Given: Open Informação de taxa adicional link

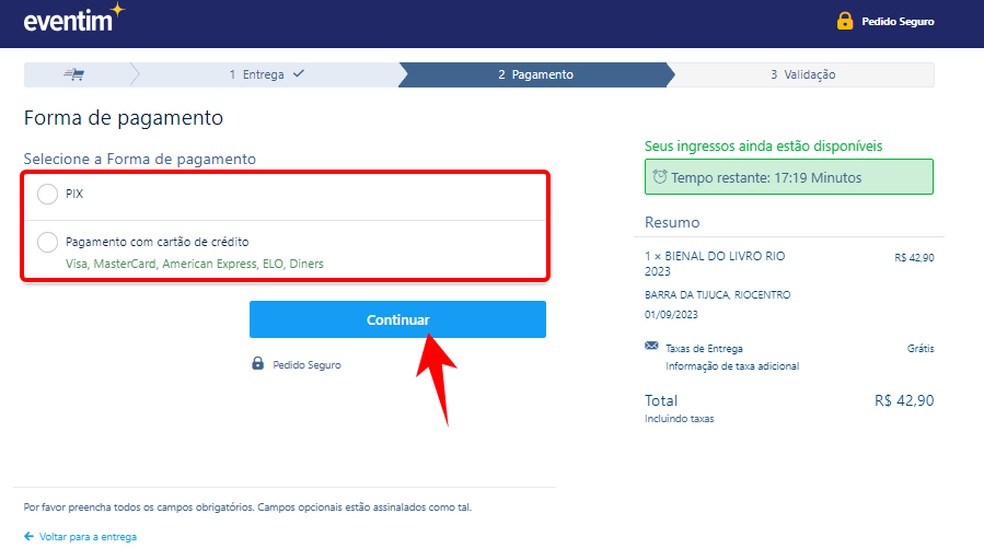Looking at the screenshot, I should click(x=732, y=366).
